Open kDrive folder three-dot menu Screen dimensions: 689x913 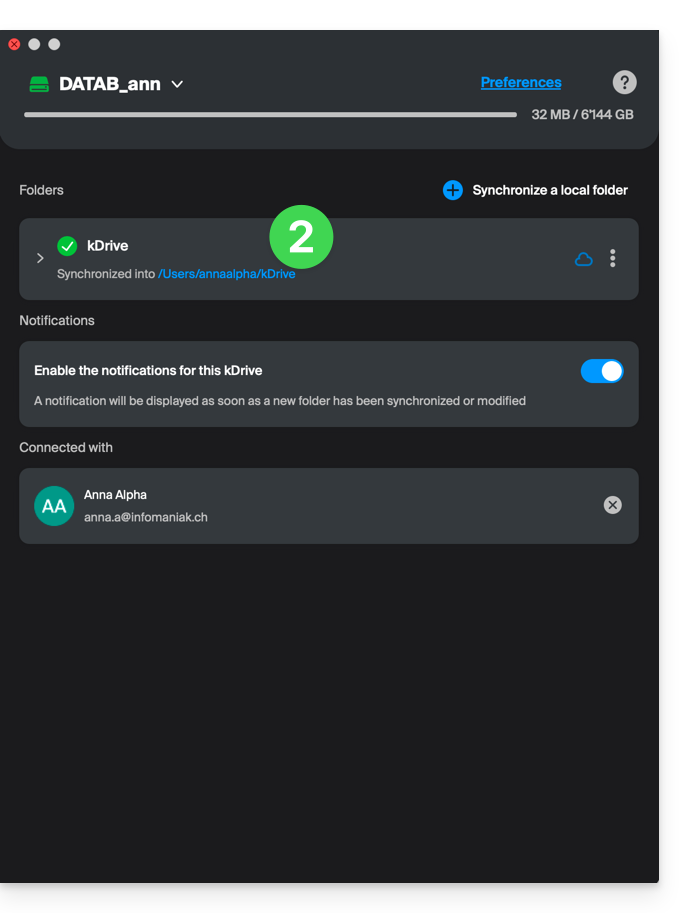613,258
